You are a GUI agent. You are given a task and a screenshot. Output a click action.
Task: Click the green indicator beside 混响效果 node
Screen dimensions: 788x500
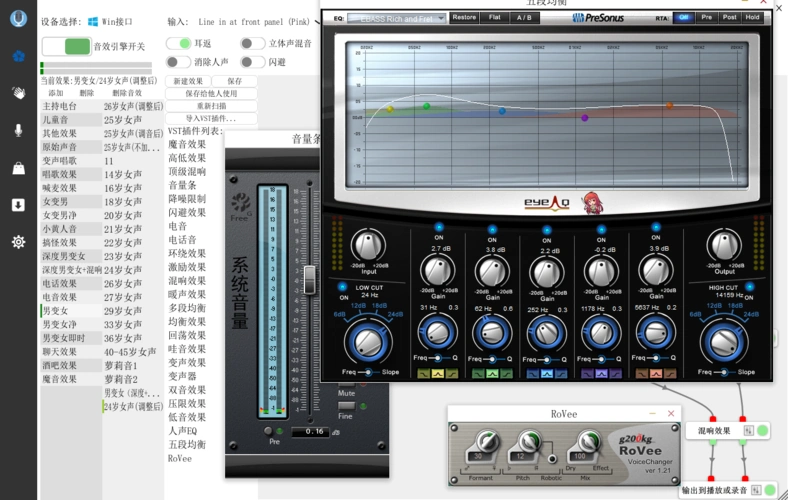pyautogui.click(x=762, y=431)
